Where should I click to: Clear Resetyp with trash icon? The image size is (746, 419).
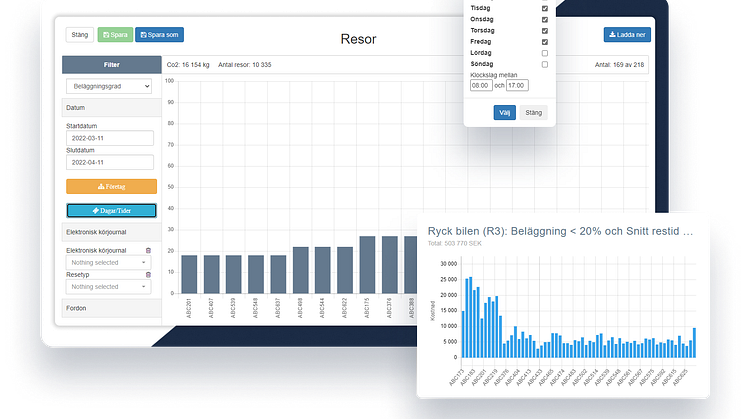(x=148, y=274)
